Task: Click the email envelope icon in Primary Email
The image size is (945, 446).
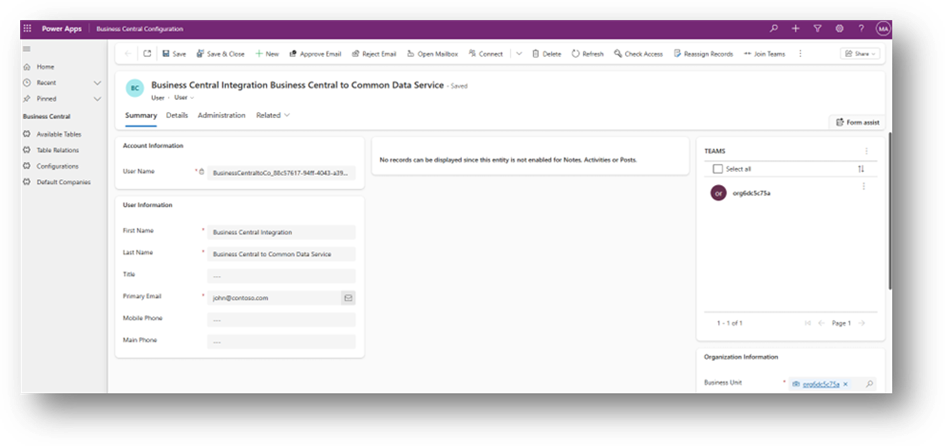Action: (348, 298)
